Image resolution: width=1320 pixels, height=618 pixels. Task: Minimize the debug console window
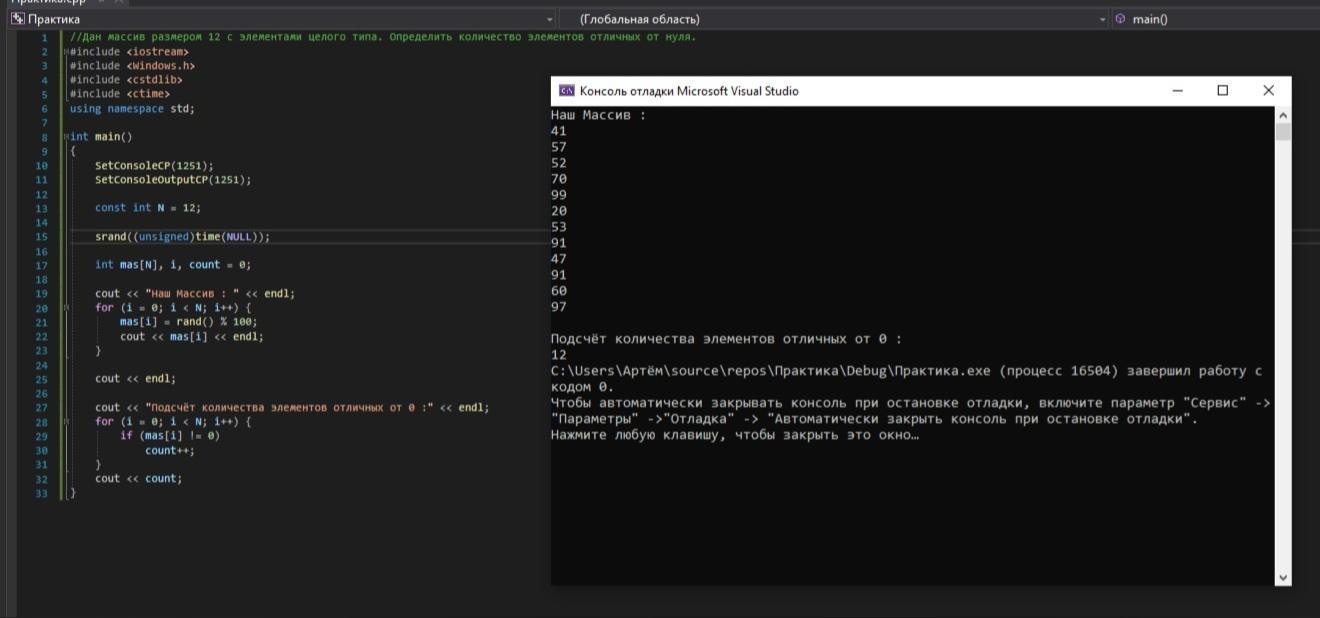coord(1177,91)
